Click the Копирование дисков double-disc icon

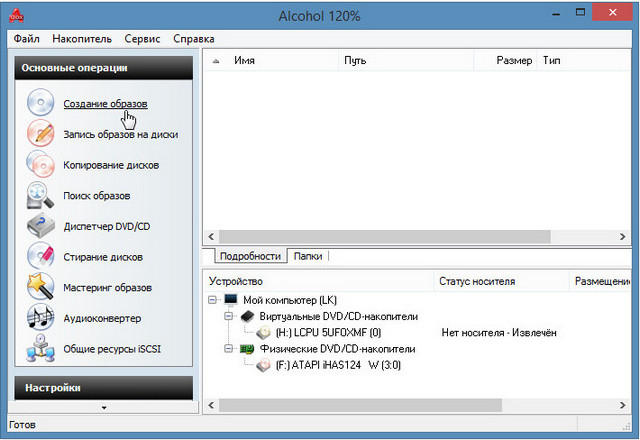point(40,164)
